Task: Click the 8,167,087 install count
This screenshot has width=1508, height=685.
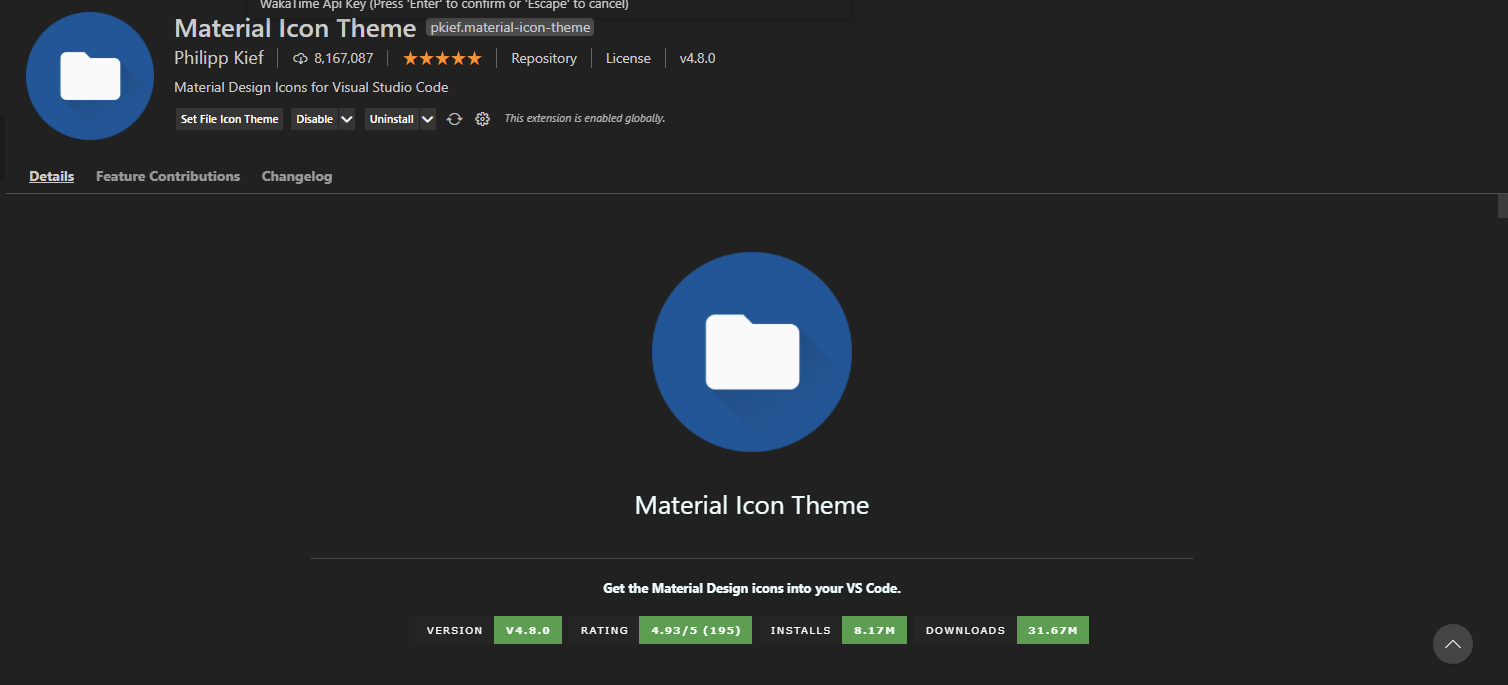Action: coord(343,59)
